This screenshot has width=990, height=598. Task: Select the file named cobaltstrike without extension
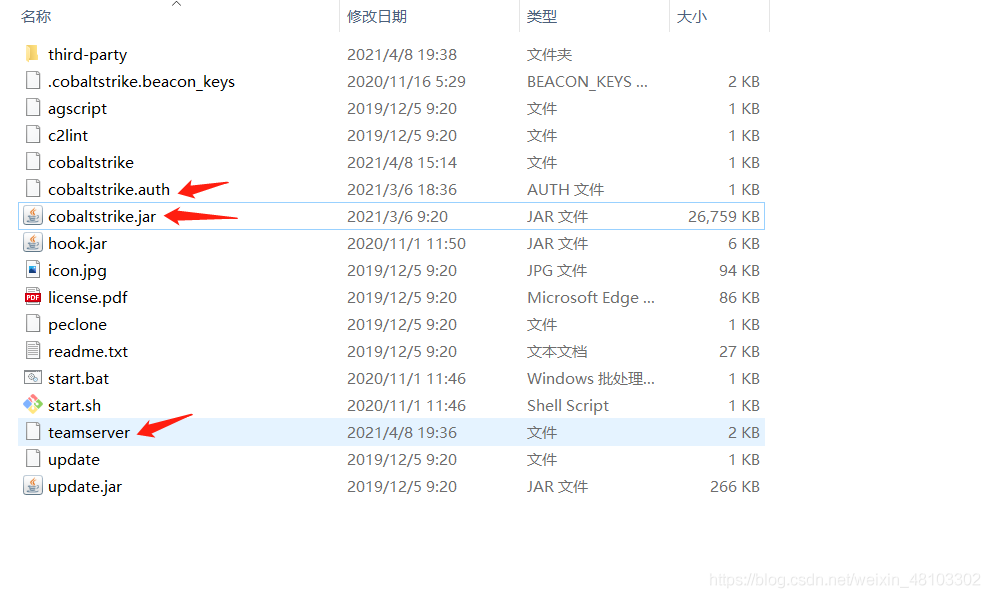click(91, 163)
